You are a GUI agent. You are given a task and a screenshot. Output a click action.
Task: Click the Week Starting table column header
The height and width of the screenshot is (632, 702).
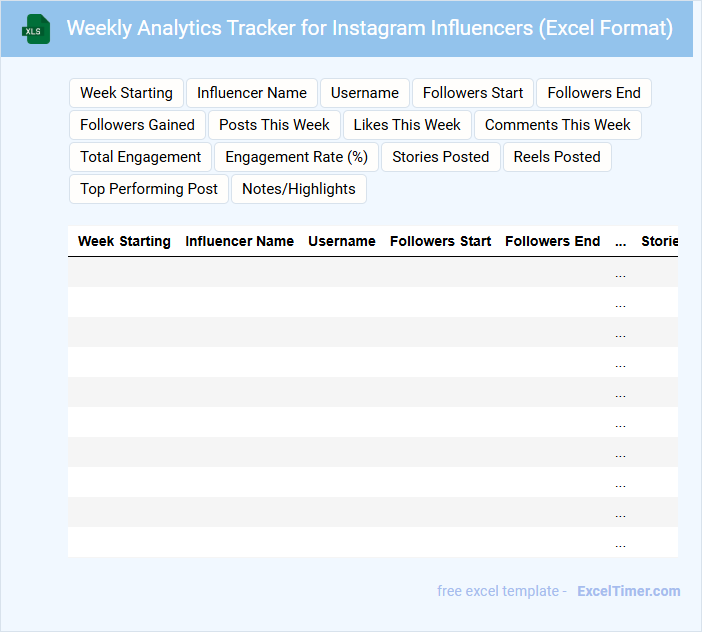click(x=124, y=241)
